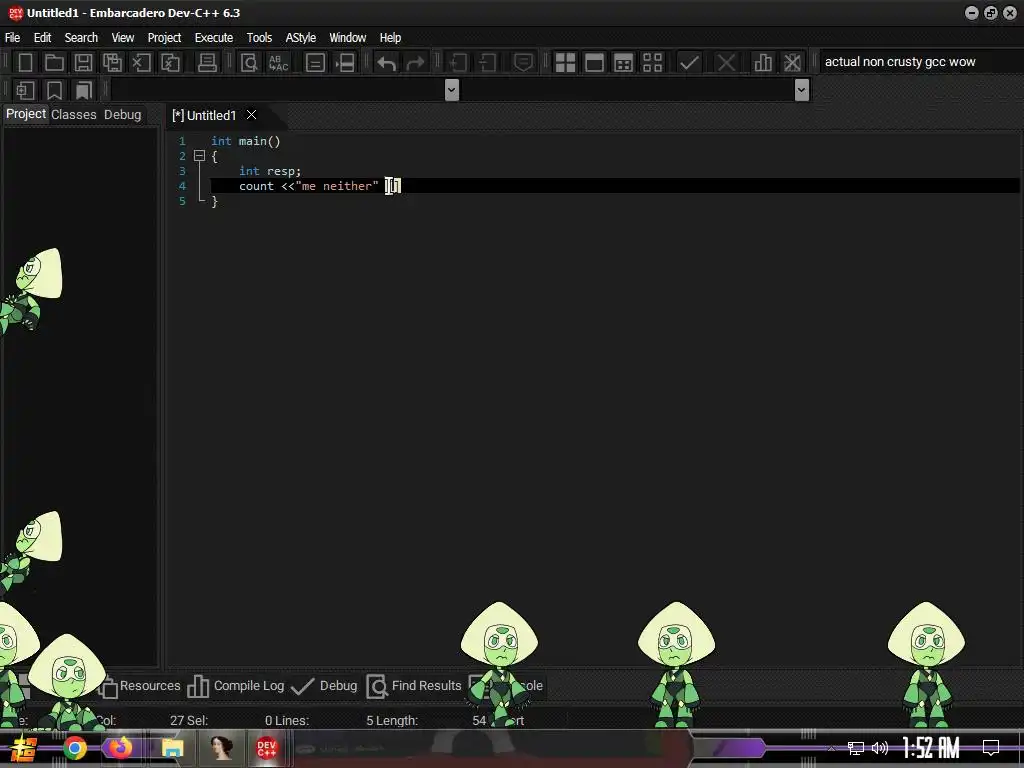The height and width of the screenshot is (768, 1024).
Task: Click the Goto Line toolbar icon
Action: [x=315, y=63]
